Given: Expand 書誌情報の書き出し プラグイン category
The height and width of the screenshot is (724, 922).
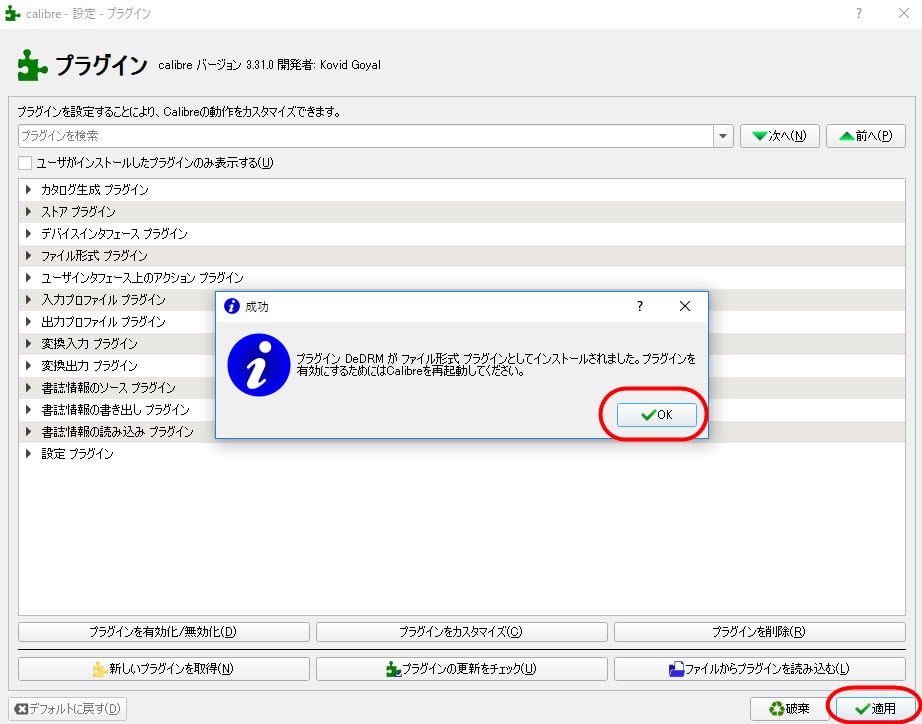Looking at the screenshot, I should (28, 409).
